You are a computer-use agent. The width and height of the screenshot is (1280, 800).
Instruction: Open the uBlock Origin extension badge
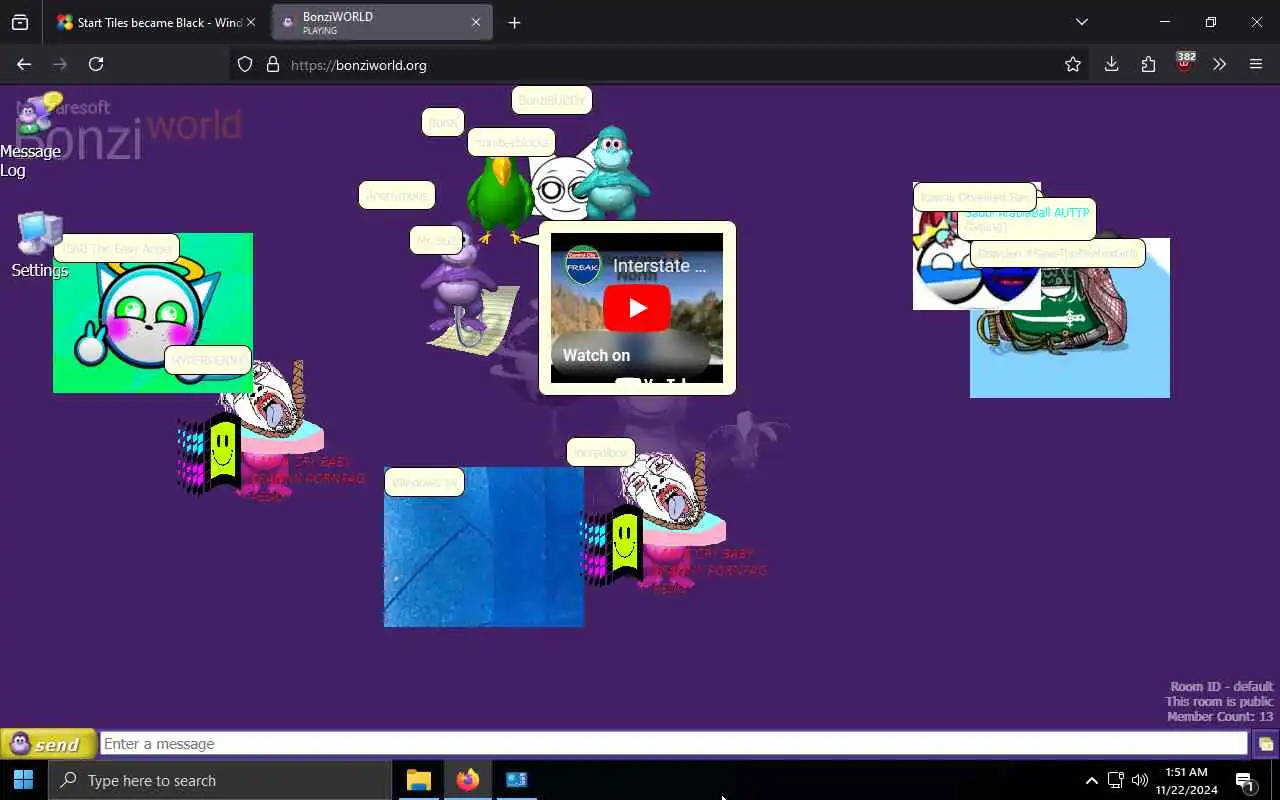(1185, 62)
